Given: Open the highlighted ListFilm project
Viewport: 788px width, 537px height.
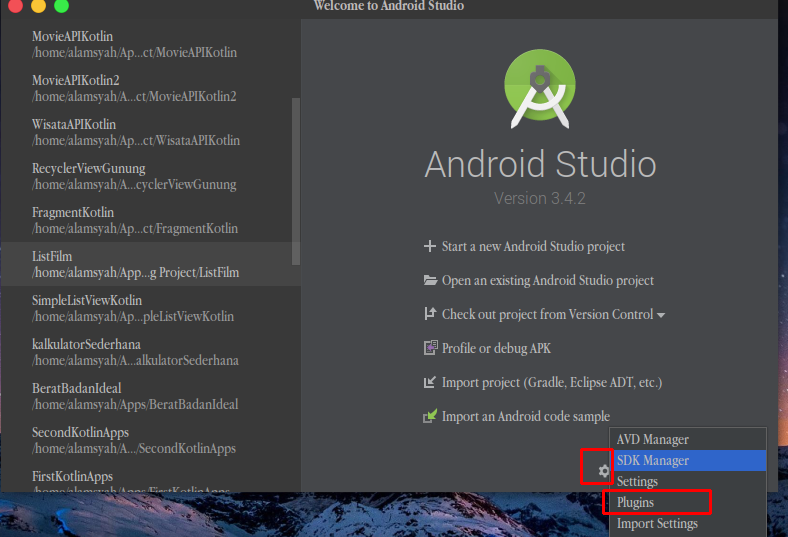Looking at the screenshot, I should (151, 264).
